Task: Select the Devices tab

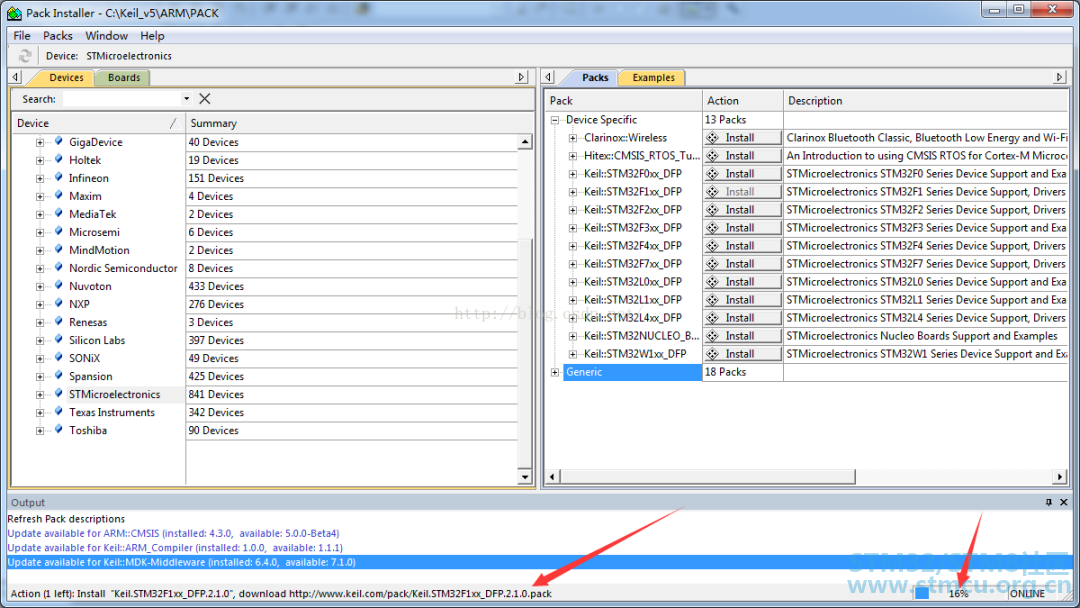Action: click(66, 78)
